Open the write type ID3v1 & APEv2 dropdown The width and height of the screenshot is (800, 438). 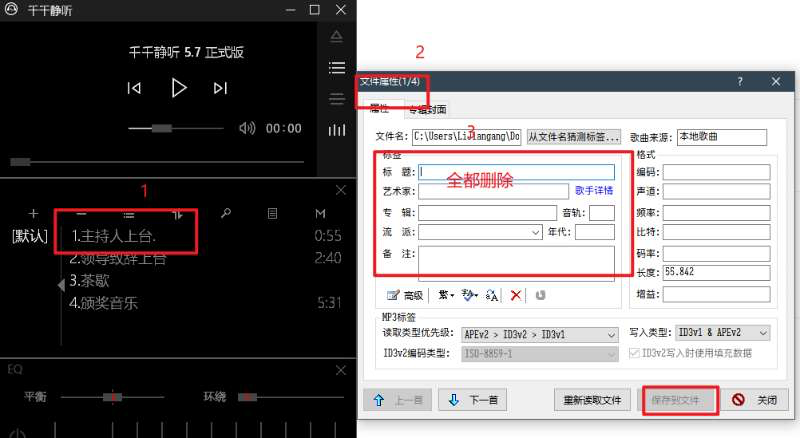pyautogui.click(x=763, y=333)
